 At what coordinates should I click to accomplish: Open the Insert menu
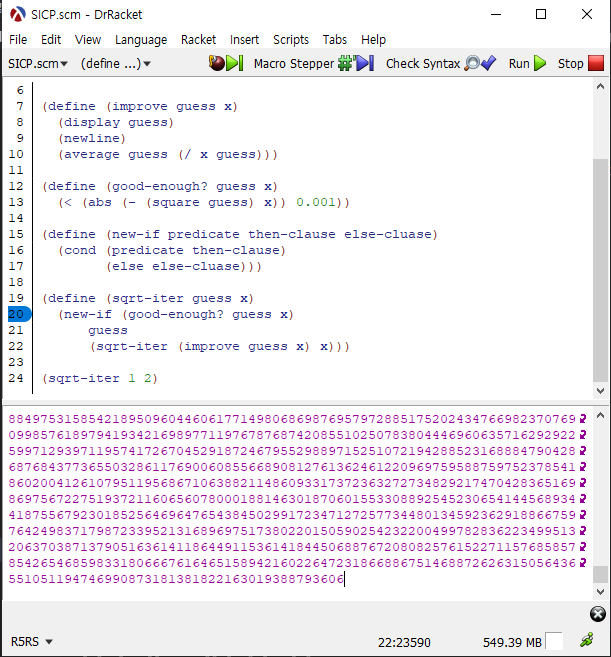244,39
